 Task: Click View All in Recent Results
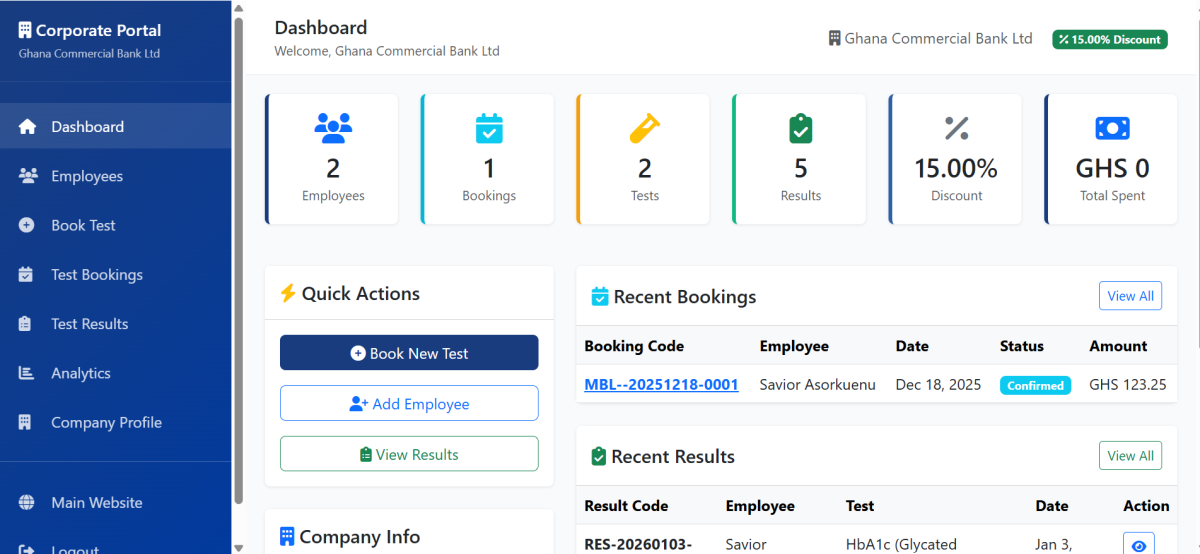pos(1130,456)
